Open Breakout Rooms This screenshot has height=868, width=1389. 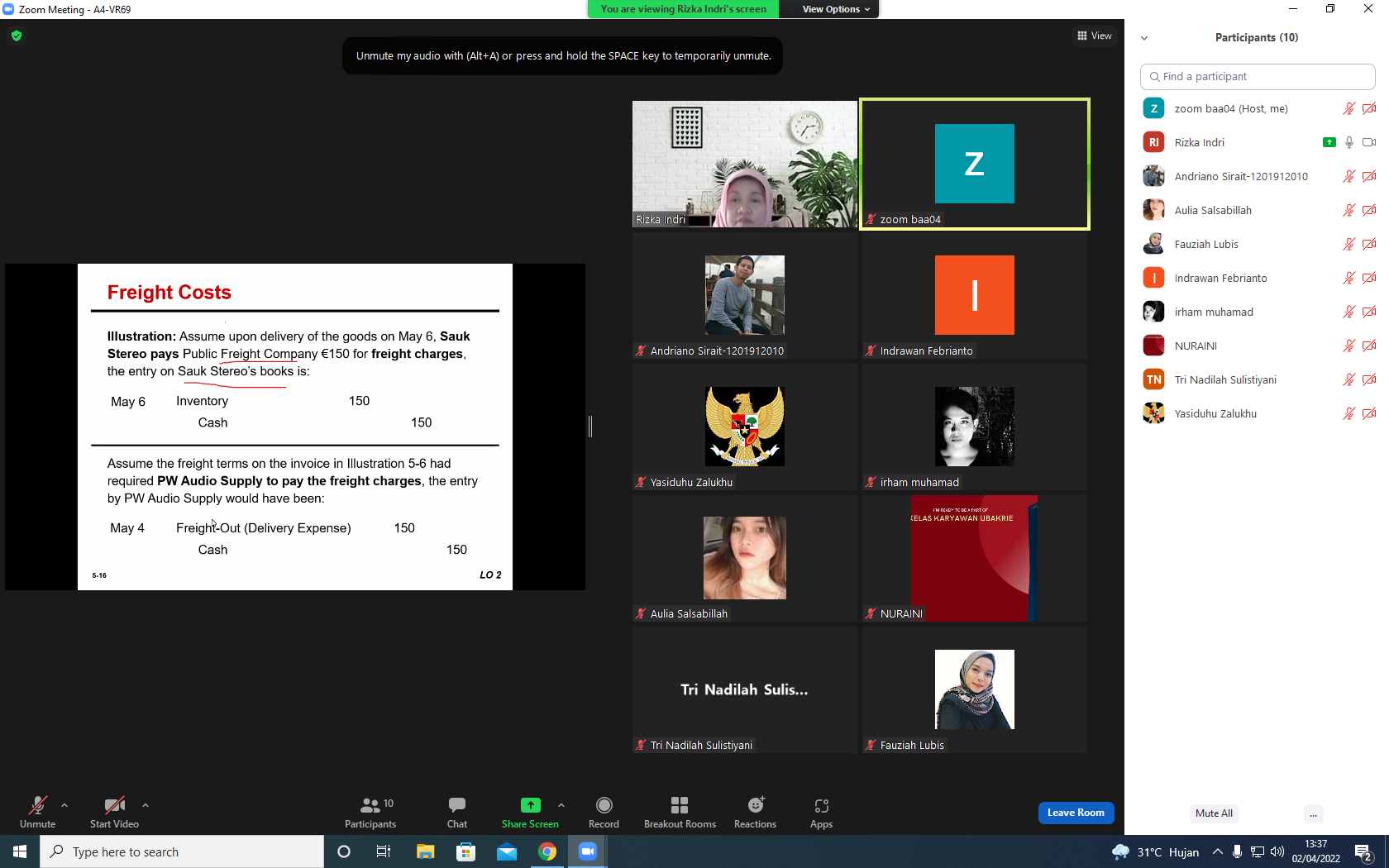click(680, 805)
